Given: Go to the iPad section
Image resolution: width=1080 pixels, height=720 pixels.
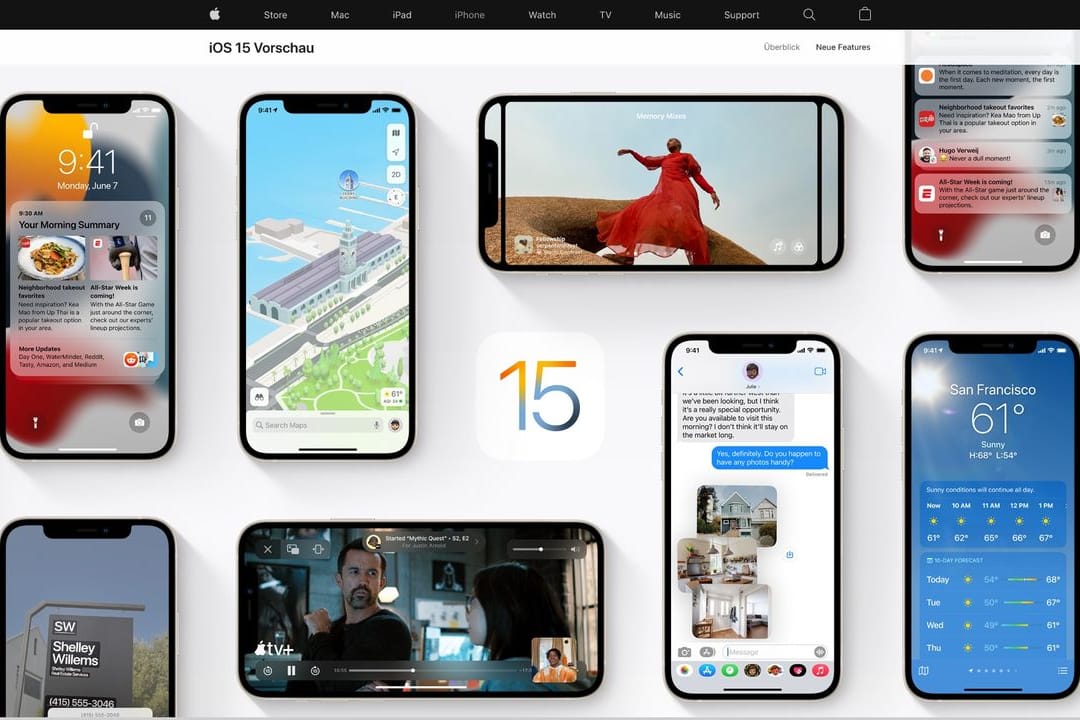Looking at the screenshot, I should (402, 14).
